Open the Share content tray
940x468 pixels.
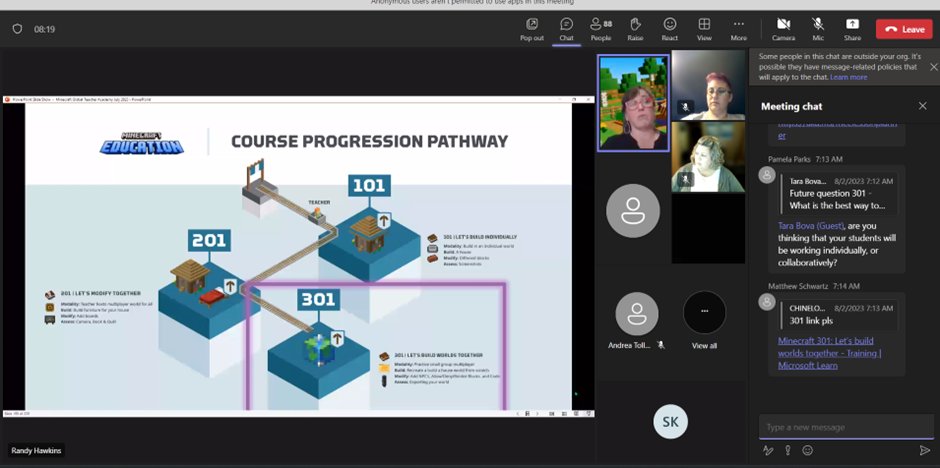click(852, 29)
